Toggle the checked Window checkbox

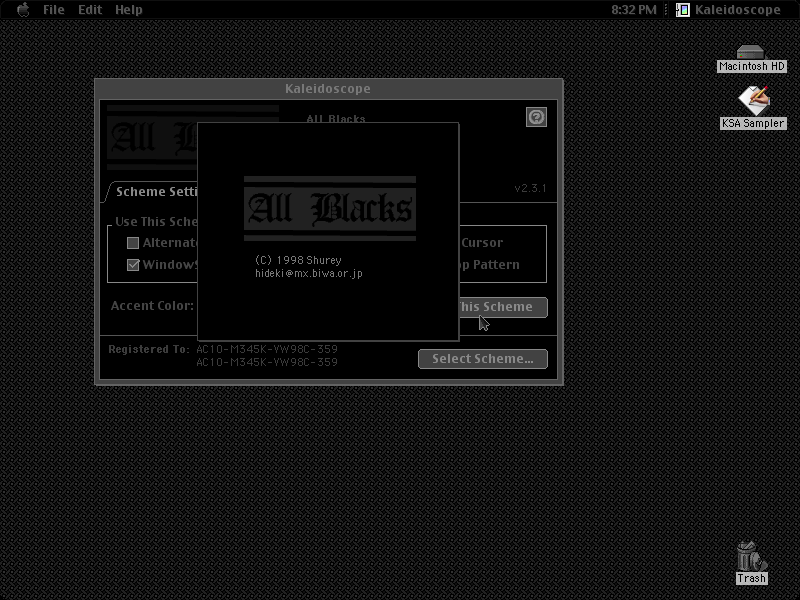click(133, 265)
